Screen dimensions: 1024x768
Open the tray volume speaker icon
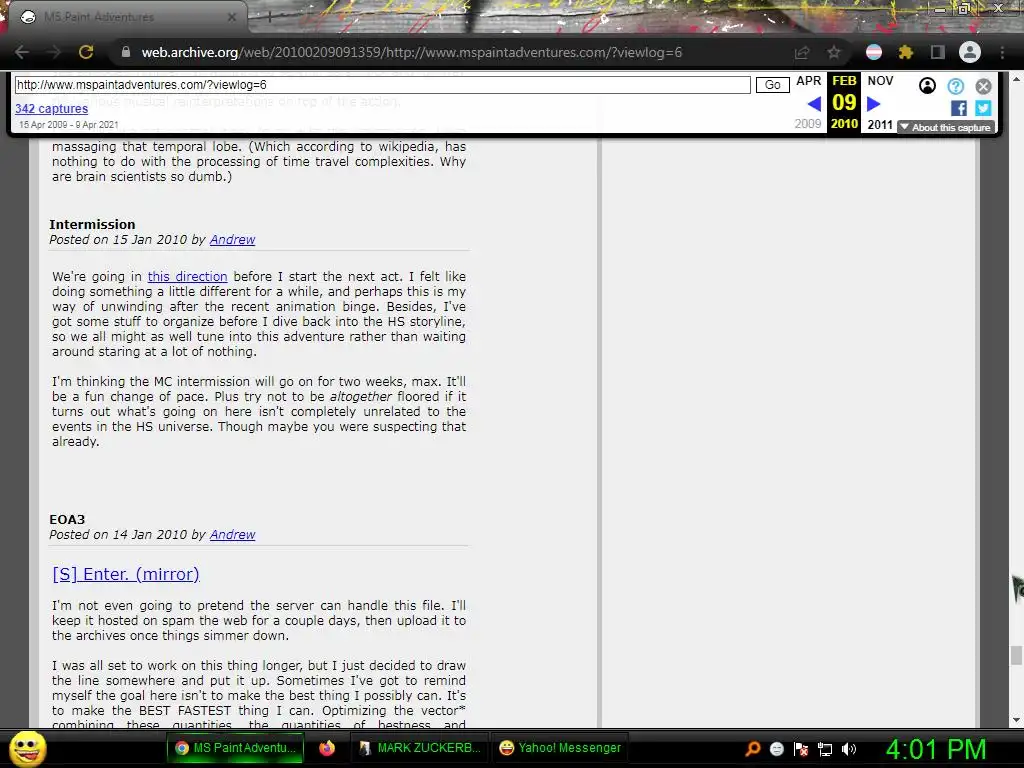pyautogui.click(x=849, y=749)
